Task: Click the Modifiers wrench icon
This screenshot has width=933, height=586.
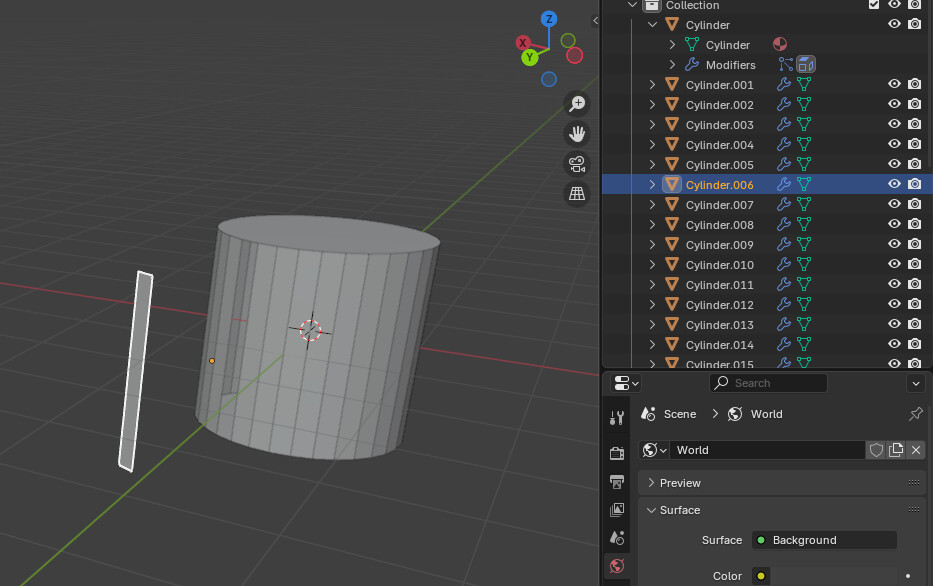Action: [692, 64]
